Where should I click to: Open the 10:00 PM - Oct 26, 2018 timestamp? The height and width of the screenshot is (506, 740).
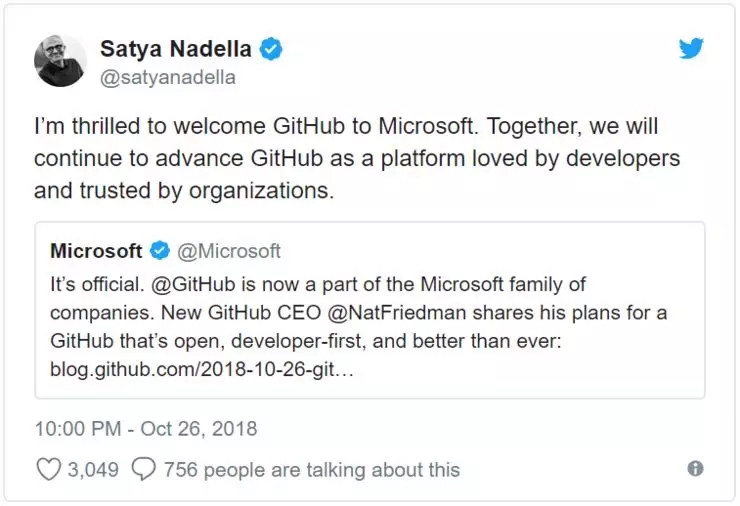point(146,429)
